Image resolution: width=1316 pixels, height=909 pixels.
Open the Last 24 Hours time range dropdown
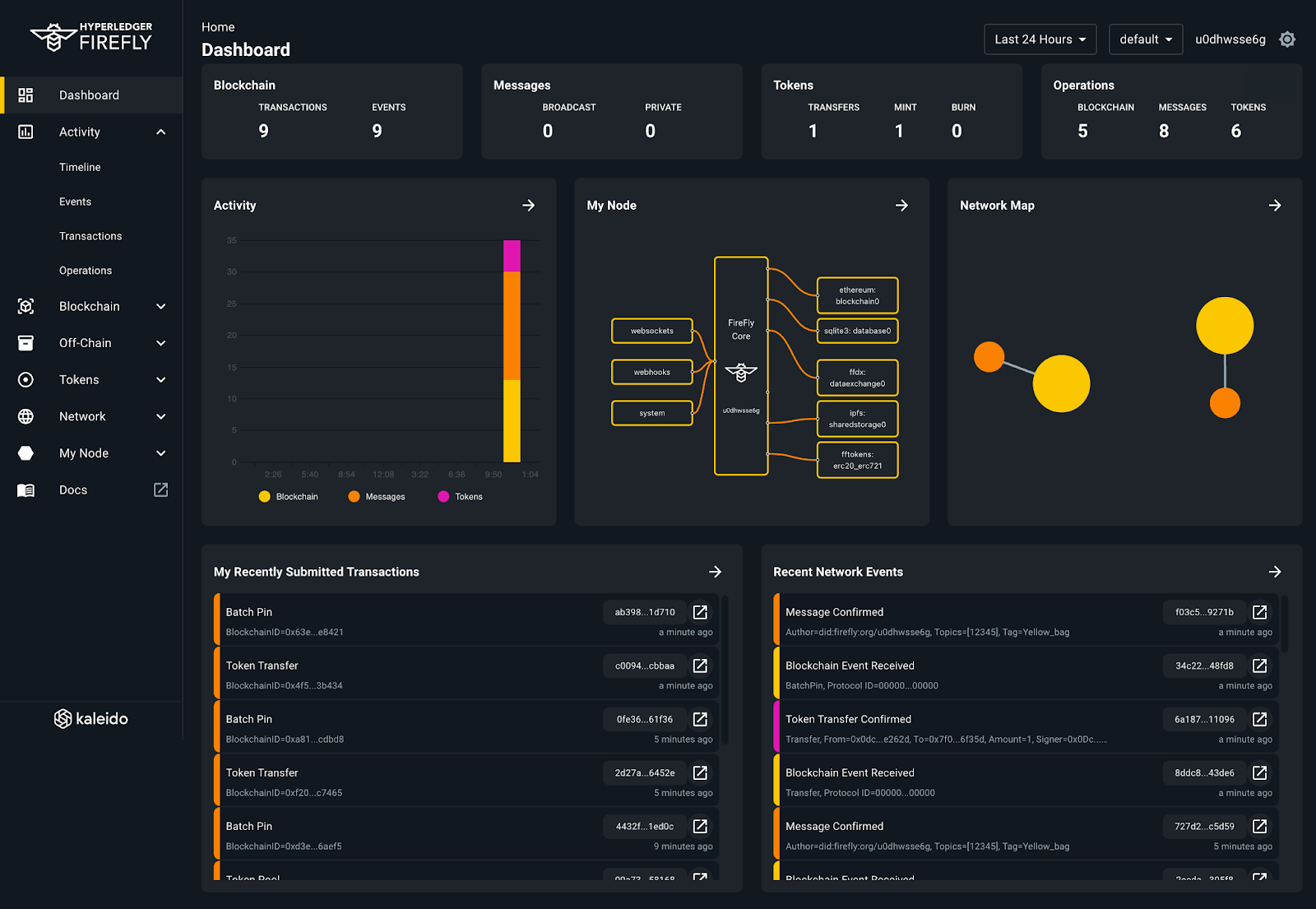click(1040, 39)
